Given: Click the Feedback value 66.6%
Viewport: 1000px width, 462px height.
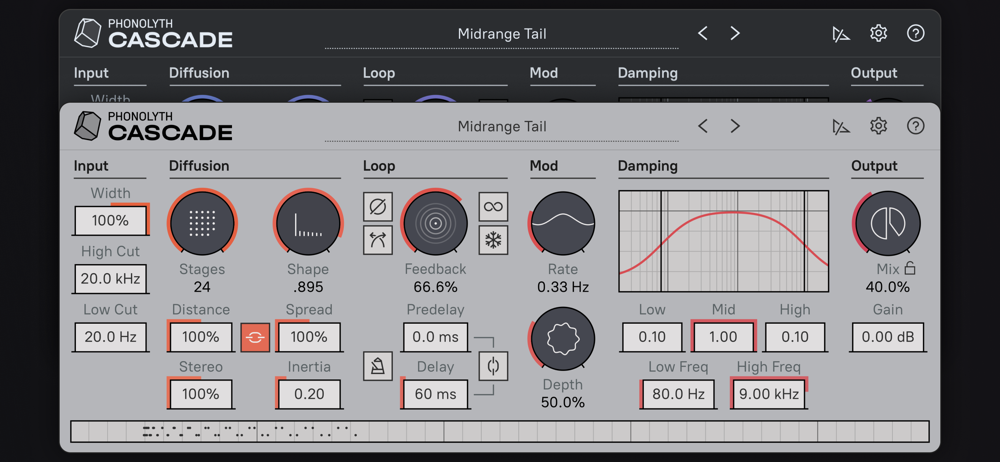Looking at the screenshot, I should (x=435, y=287).
